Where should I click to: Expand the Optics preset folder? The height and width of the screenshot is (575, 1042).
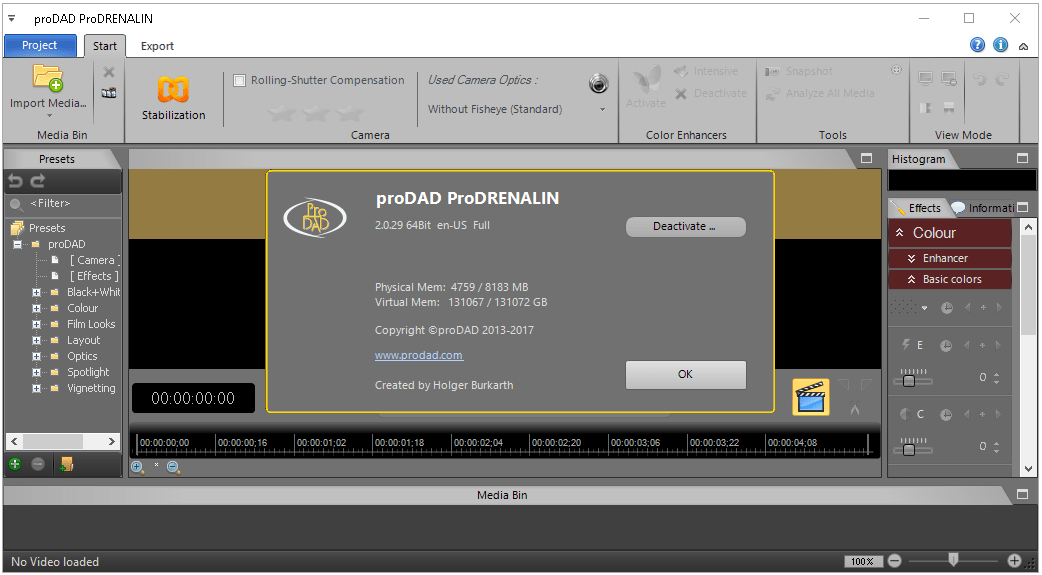tap(37, 356)
